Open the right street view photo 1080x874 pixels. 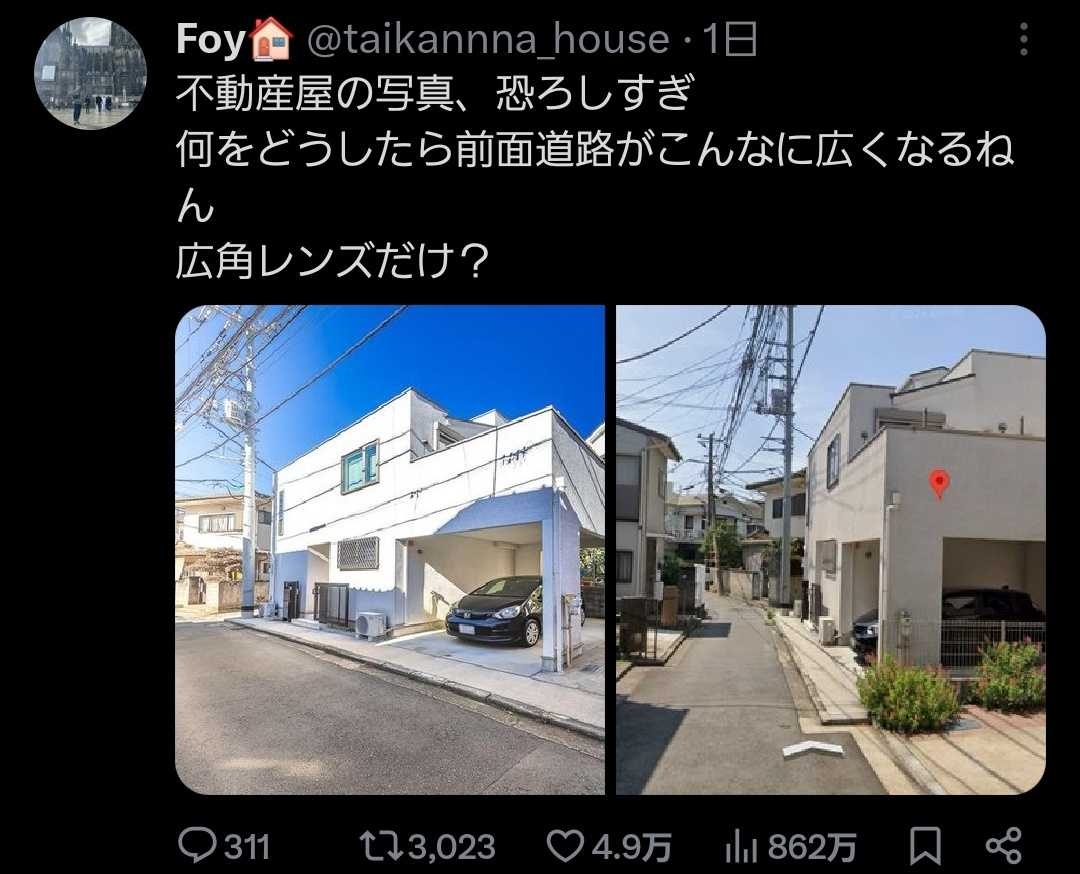[831, 550]
